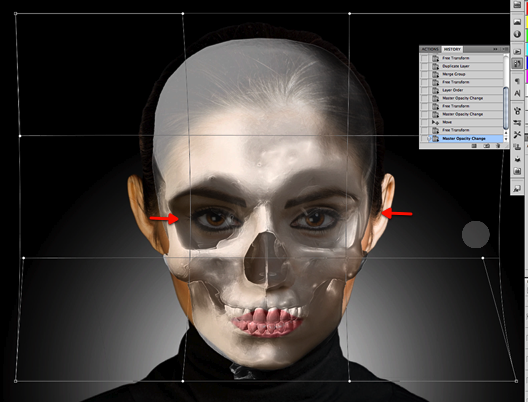Viewport: 528px width, 402px height.
Task: Click the History panel scrollbar thumb
Action: pos(506,108)
